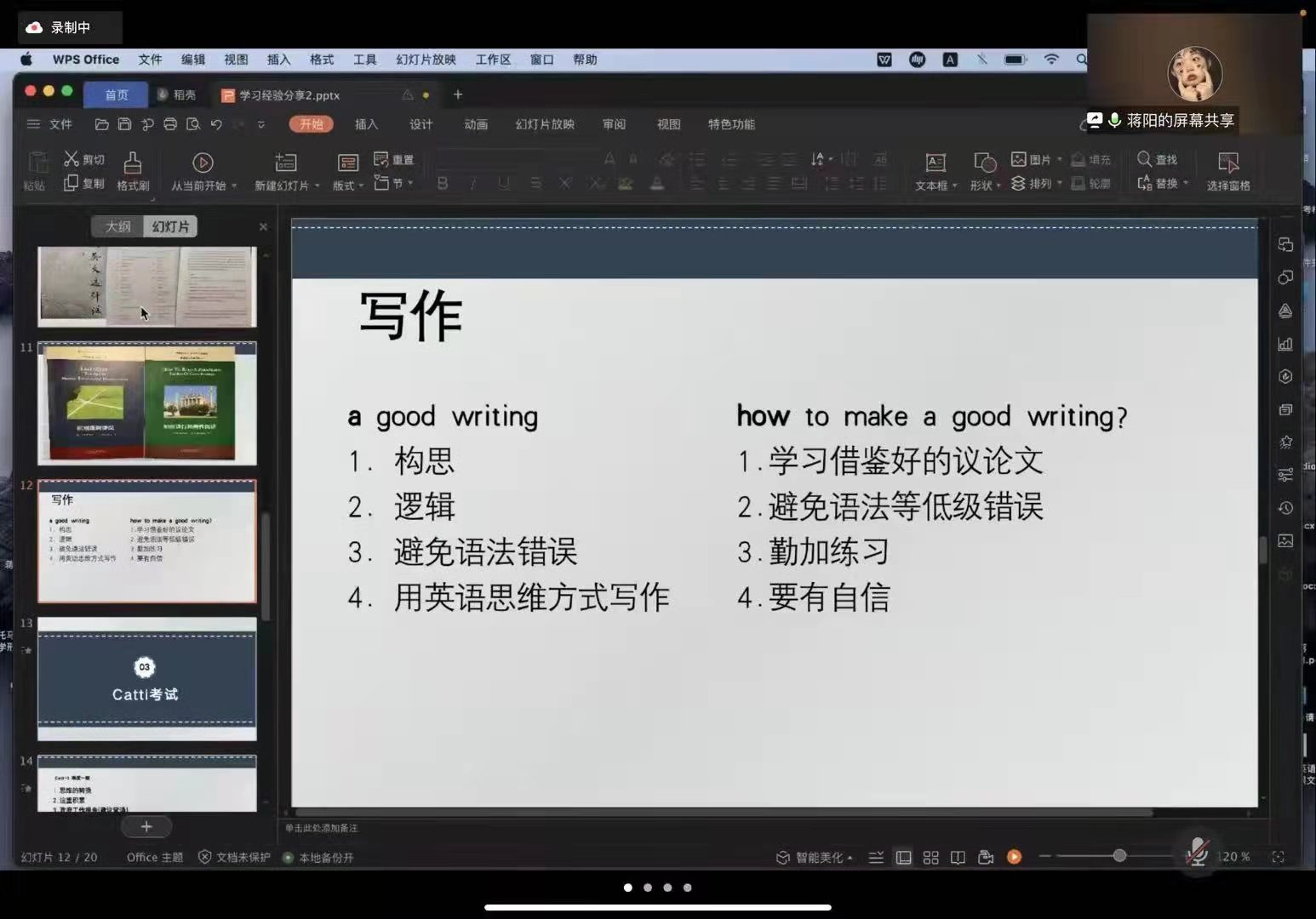Image resolution: width=1316 pixels, height=919 pixels.
Task: Select slide 13 Catti考试 thumbnail
Action: point(146,678)
